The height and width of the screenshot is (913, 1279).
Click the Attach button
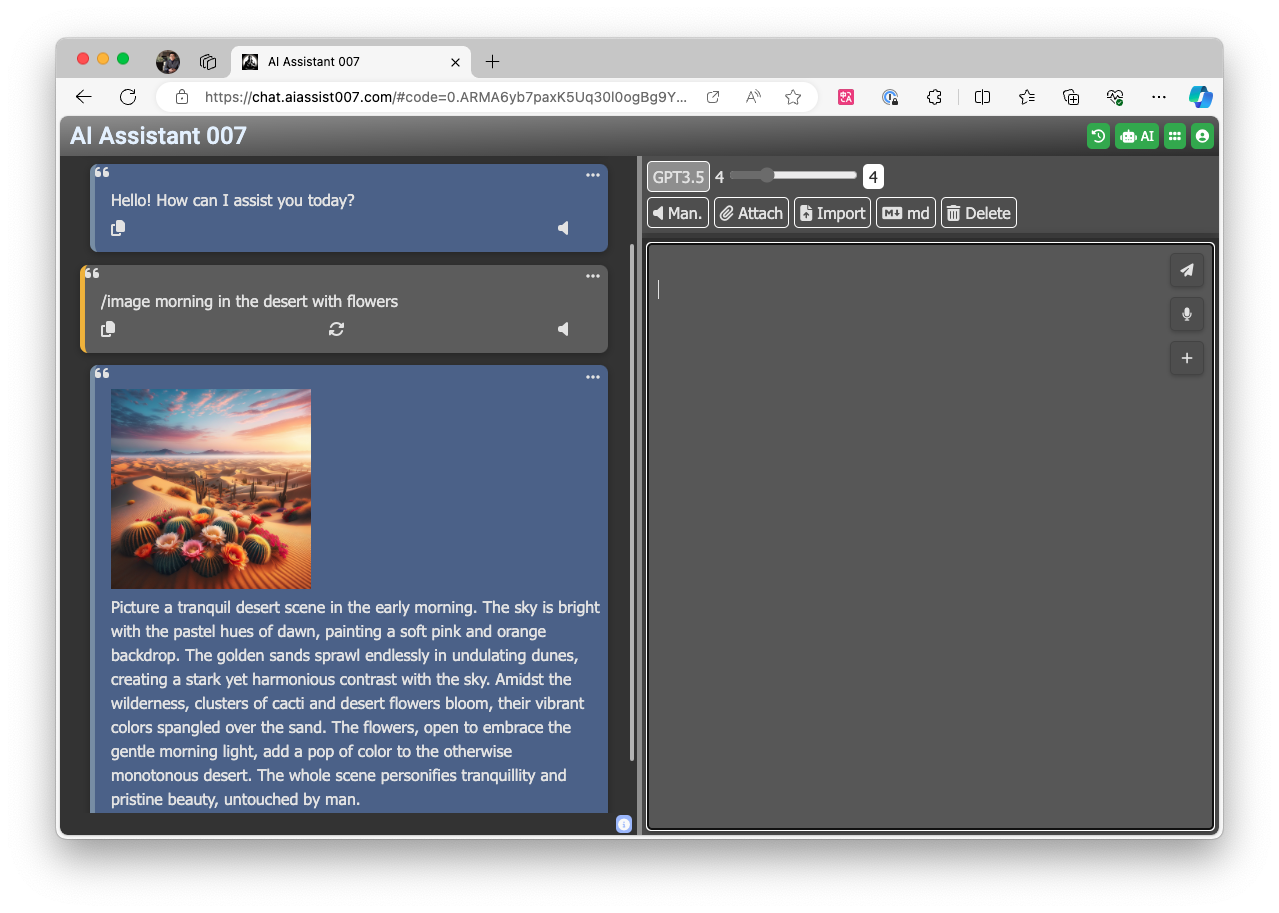pos(751,213)
